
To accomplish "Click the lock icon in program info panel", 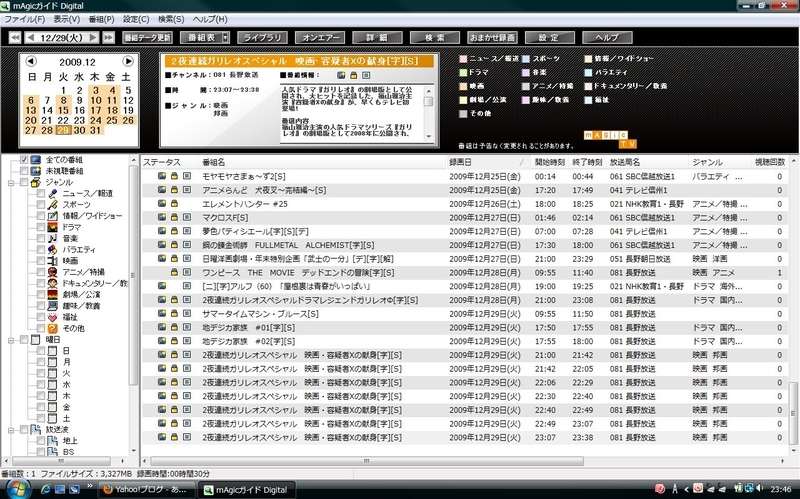I will tap(354, 75).
